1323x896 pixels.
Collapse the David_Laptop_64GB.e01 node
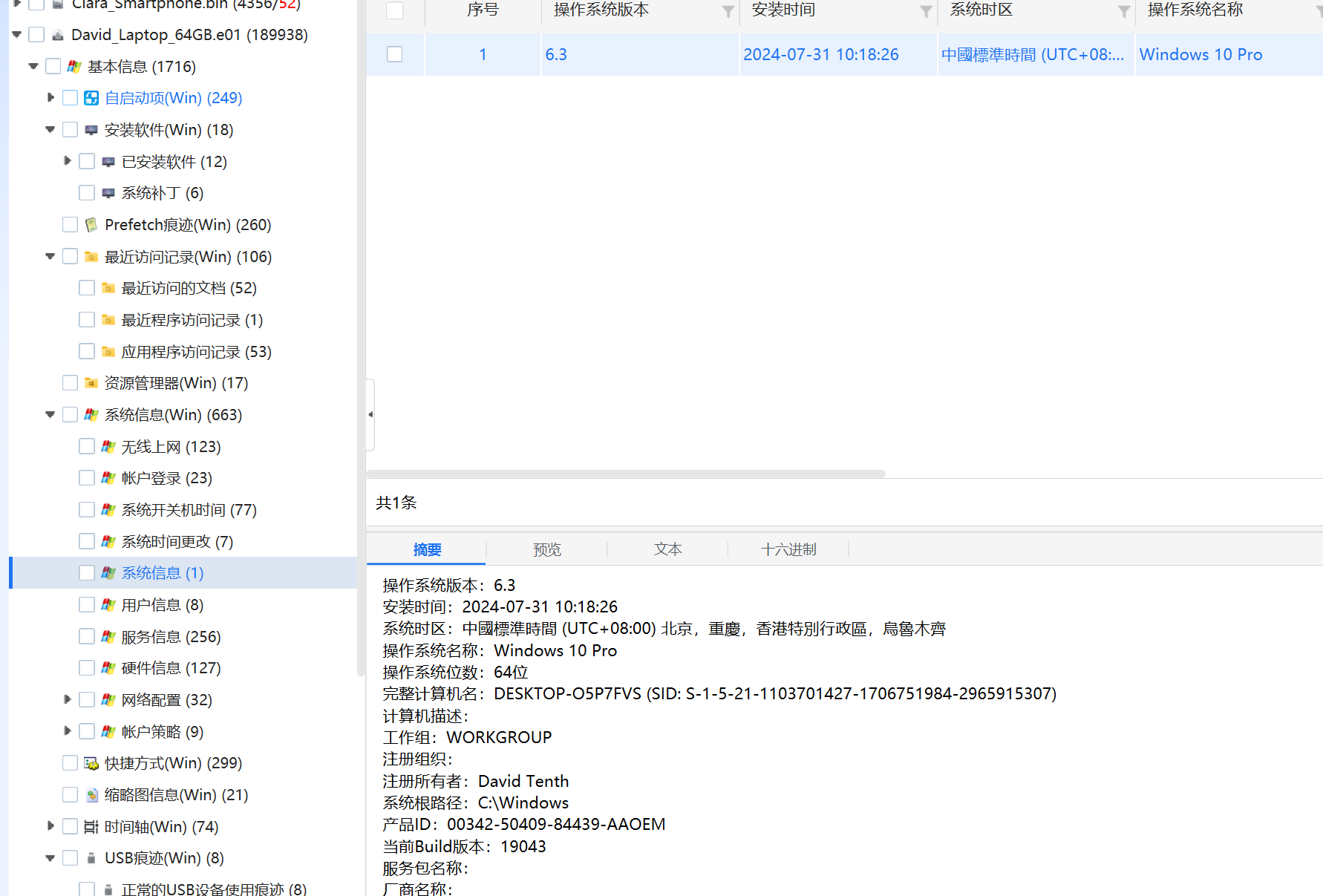click(x=17, y=35)
